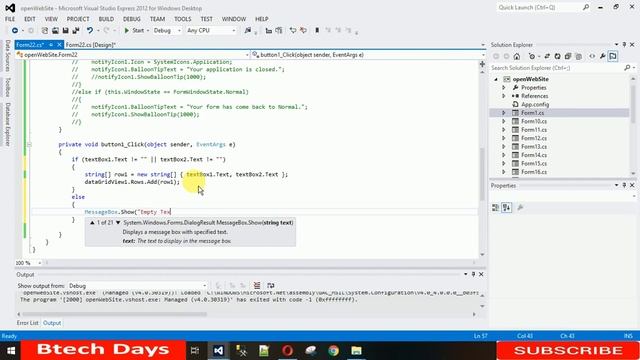
Task: Toggle auto-hide pin on Output panel
Action: [x=473, y=274]
